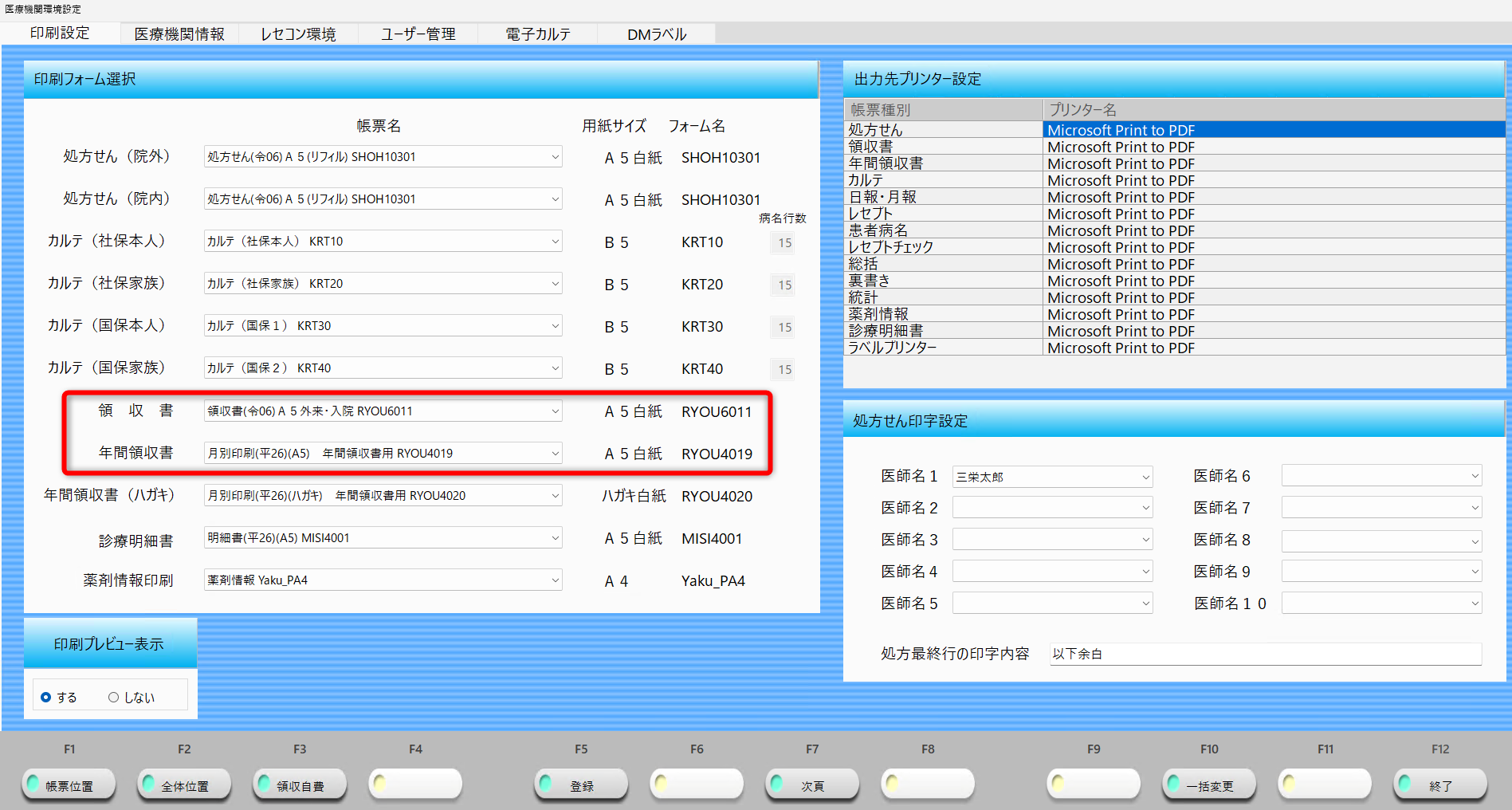This screenshot has height=810, width=1512.
Task: Click the 領収自費 F3 button
Action: [x=300, y=785]
